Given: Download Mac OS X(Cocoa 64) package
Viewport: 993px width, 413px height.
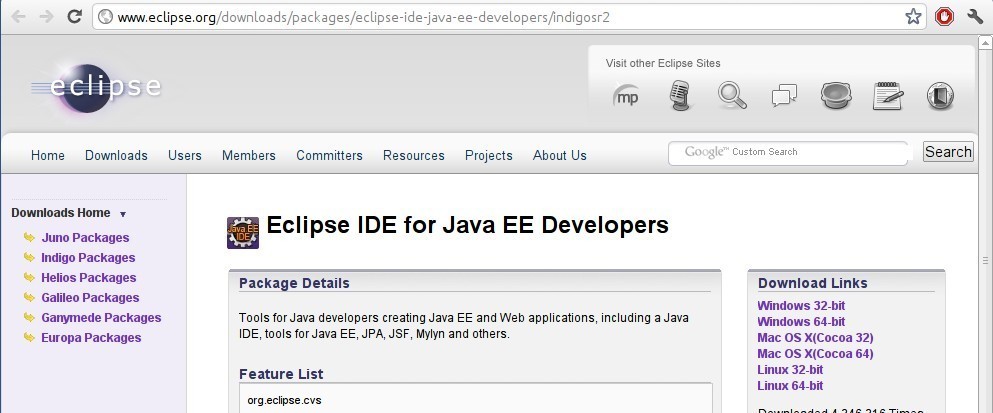Looking at the screenshot, I should 815,353.
